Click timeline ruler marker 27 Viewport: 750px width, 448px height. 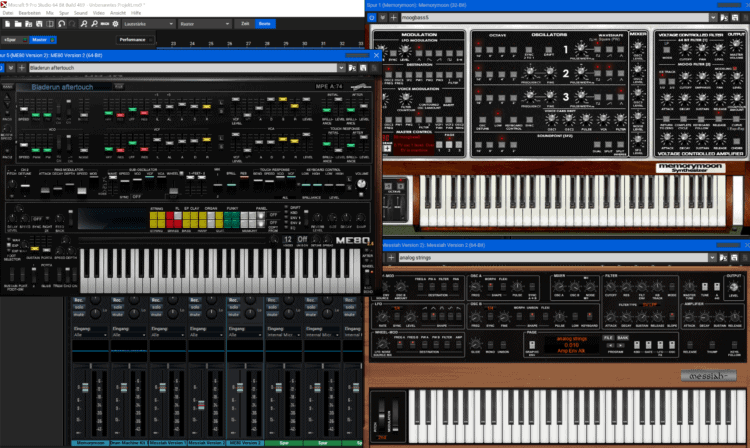pos(248,44)
